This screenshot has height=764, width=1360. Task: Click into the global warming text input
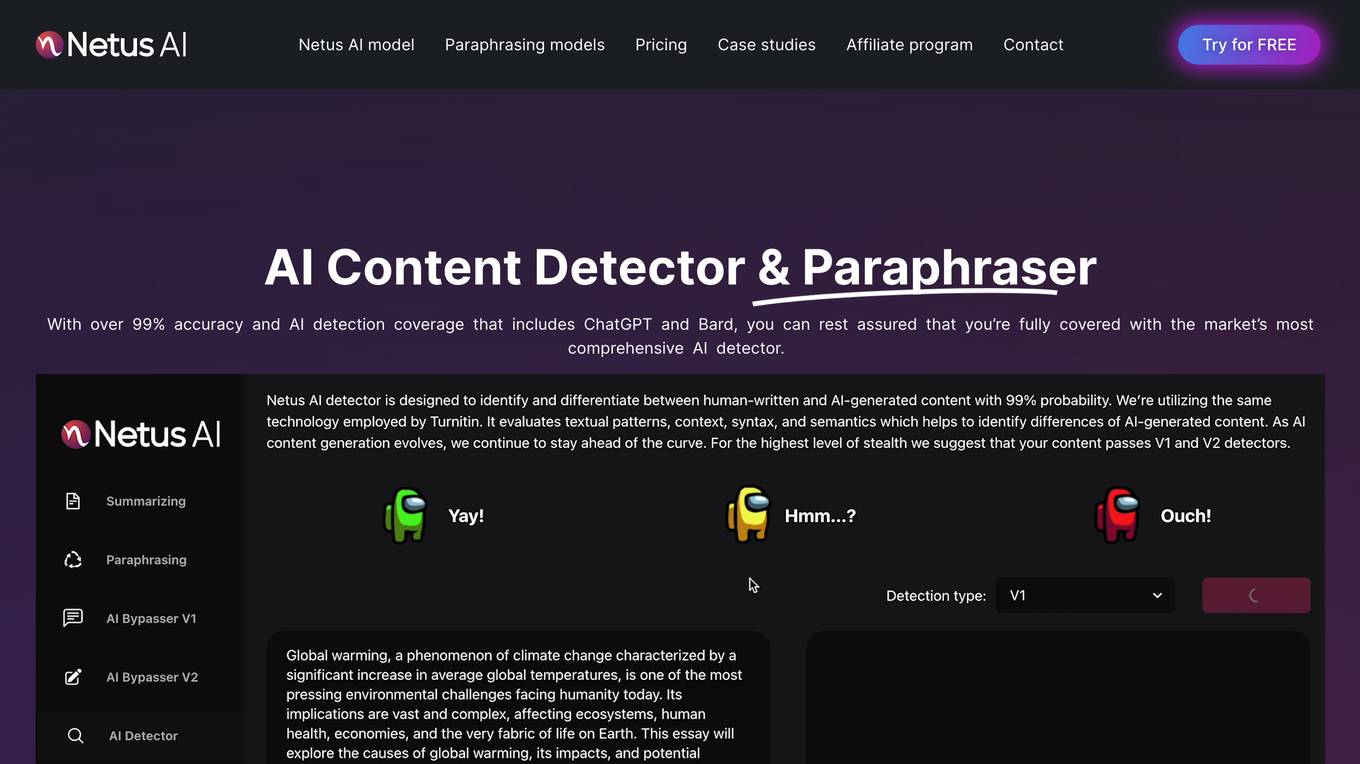(x=518, y=697)
